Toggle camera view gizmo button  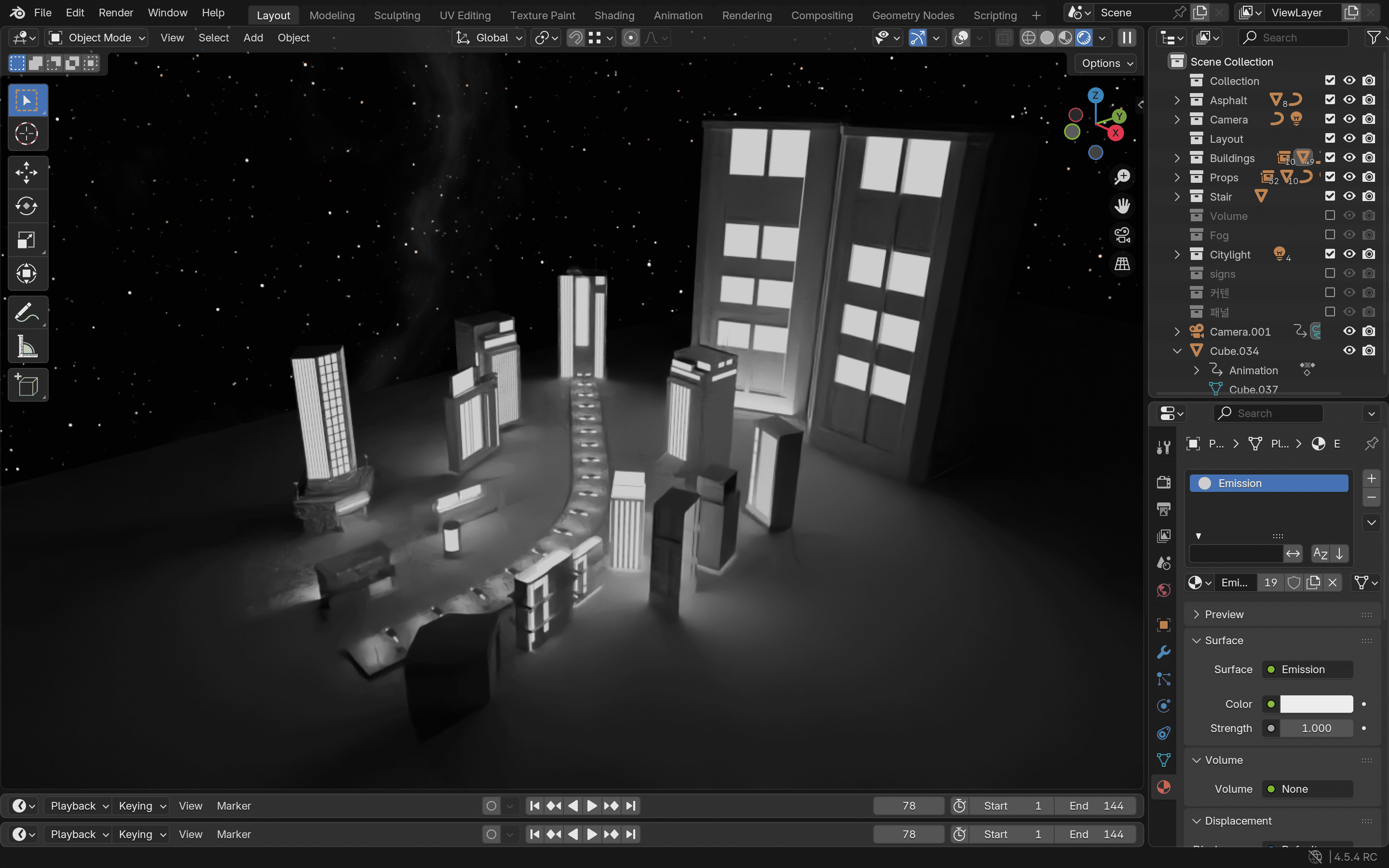coord(1121,235)
